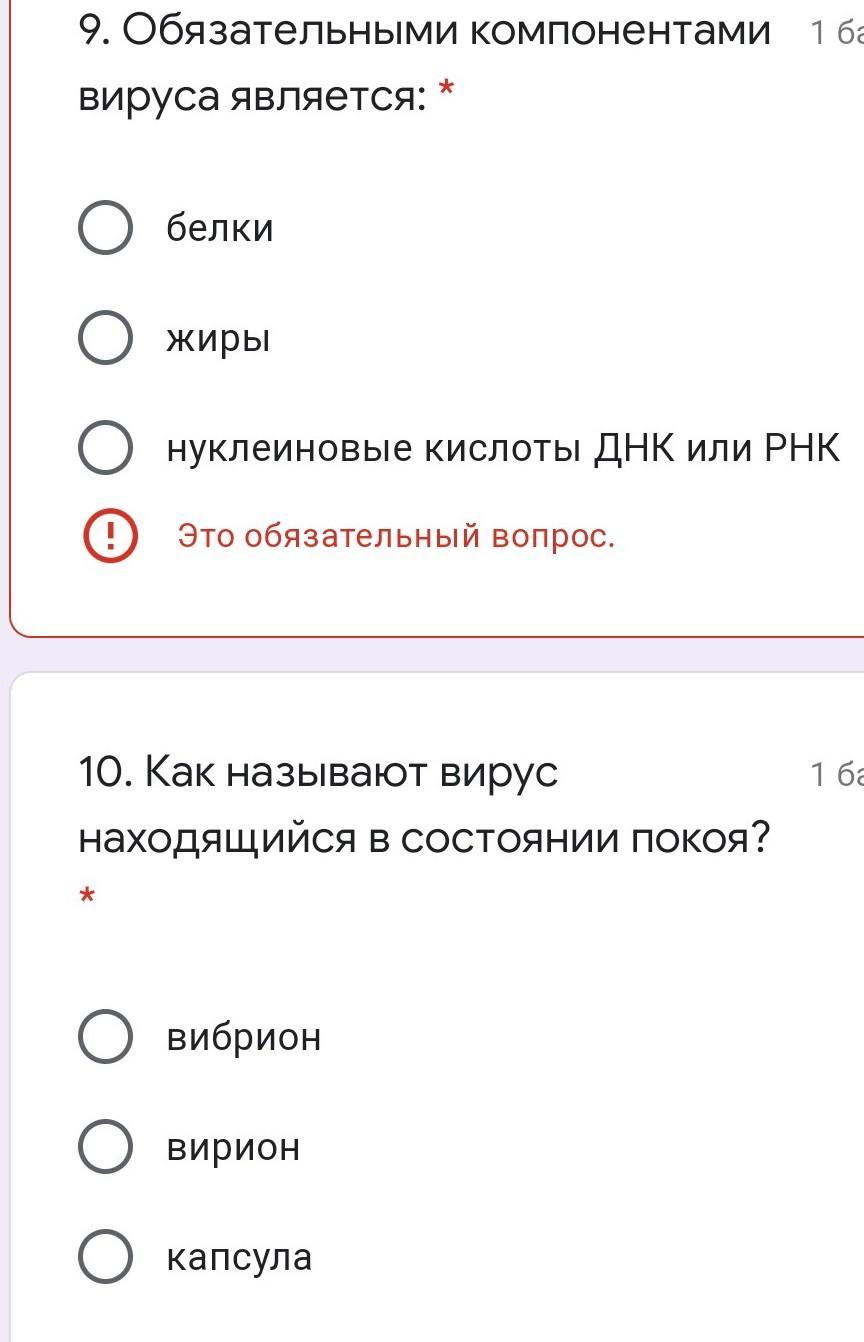Viewport: 864px width, 1342px height.
Task: Choose the 'вирион' radio option
Action: 105,1146
